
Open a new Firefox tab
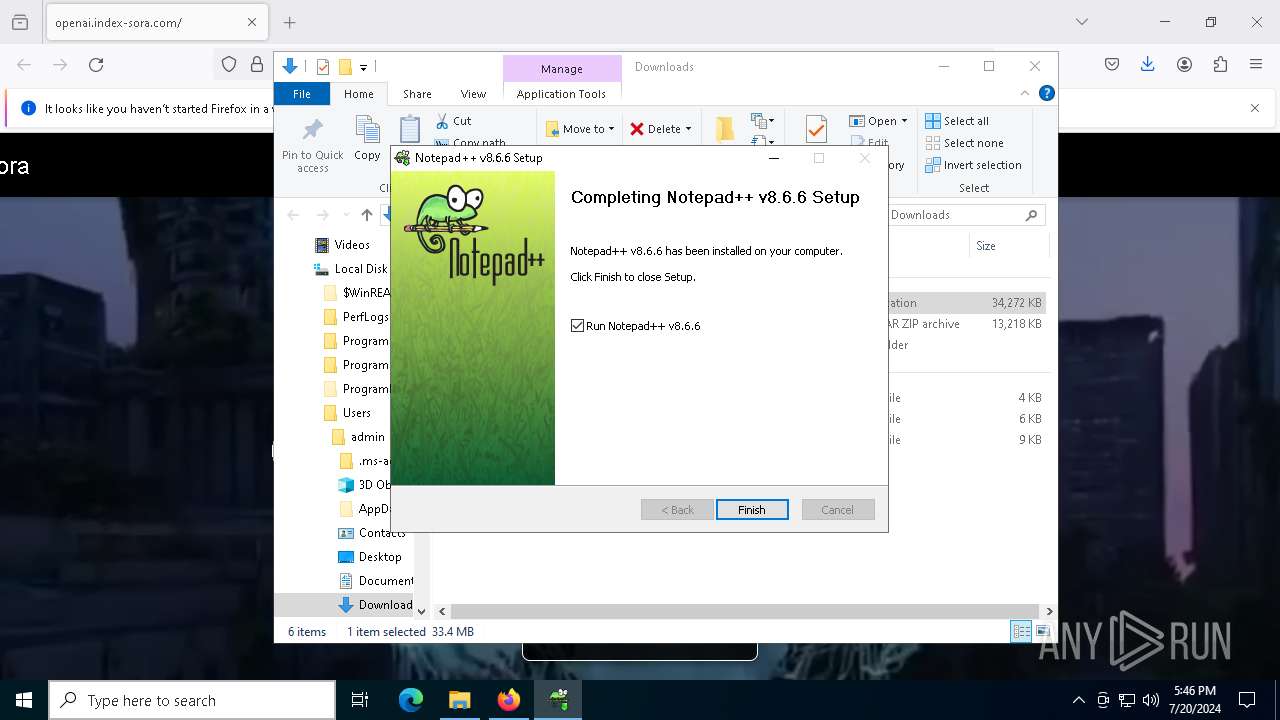[x=290, y=22]
